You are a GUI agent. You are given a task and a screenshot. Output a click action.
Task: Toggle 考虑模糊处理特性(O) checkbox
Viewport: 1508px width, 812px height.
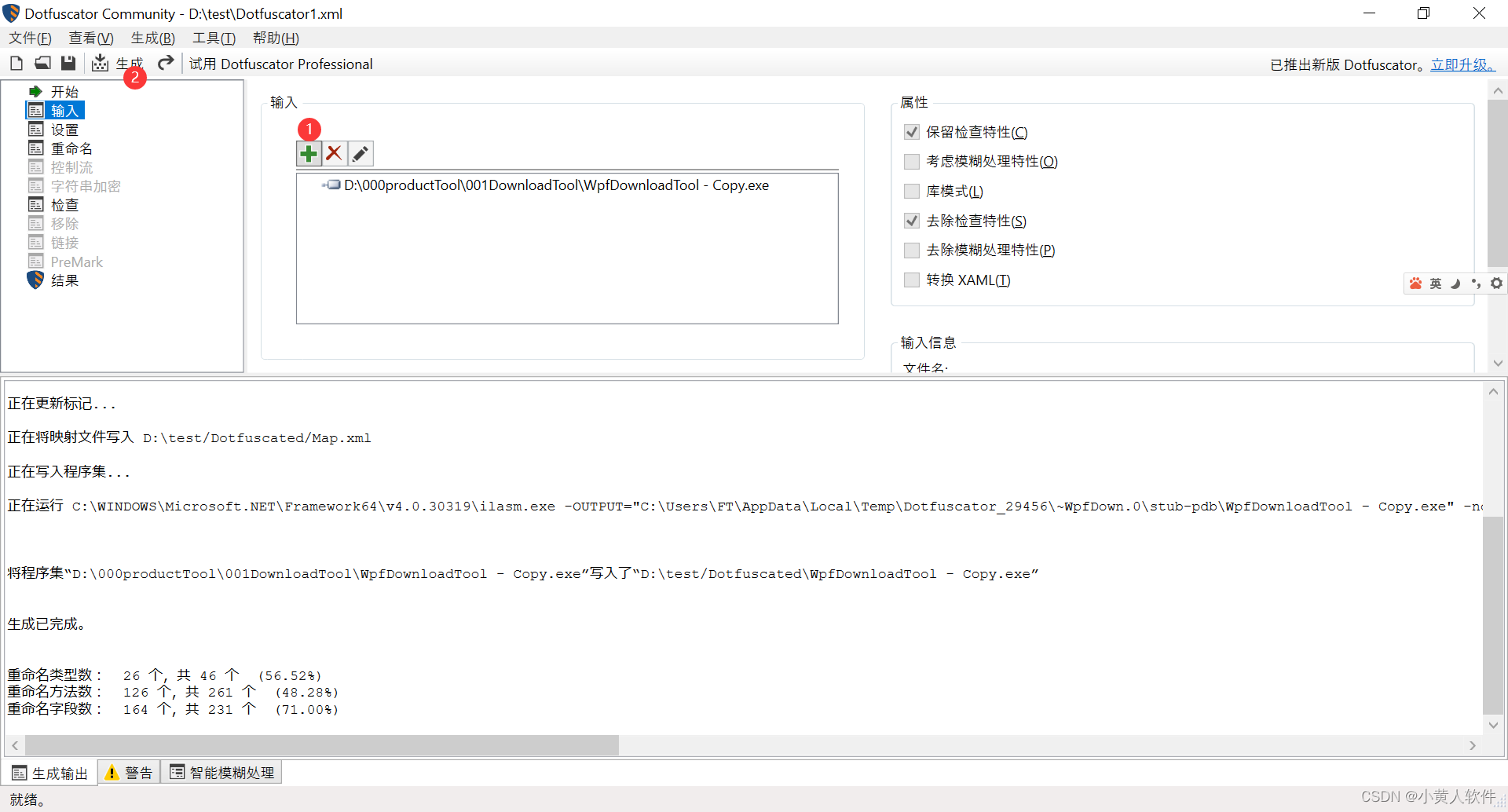coord(912,162)
